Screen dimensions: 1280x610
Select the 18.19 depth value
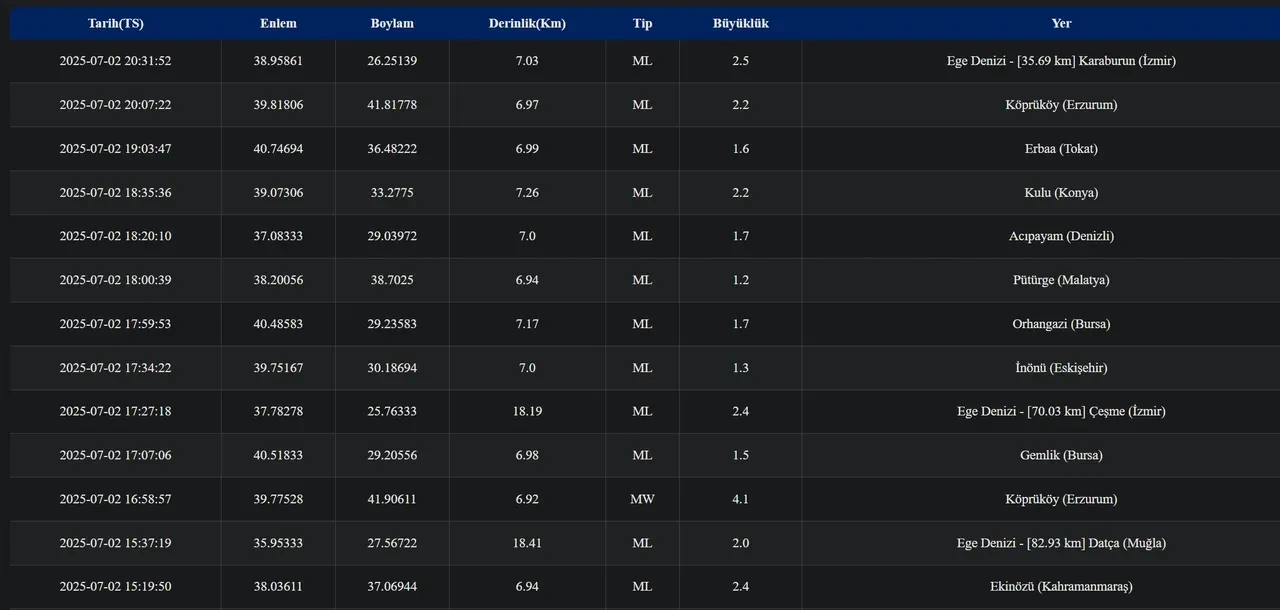527,411
